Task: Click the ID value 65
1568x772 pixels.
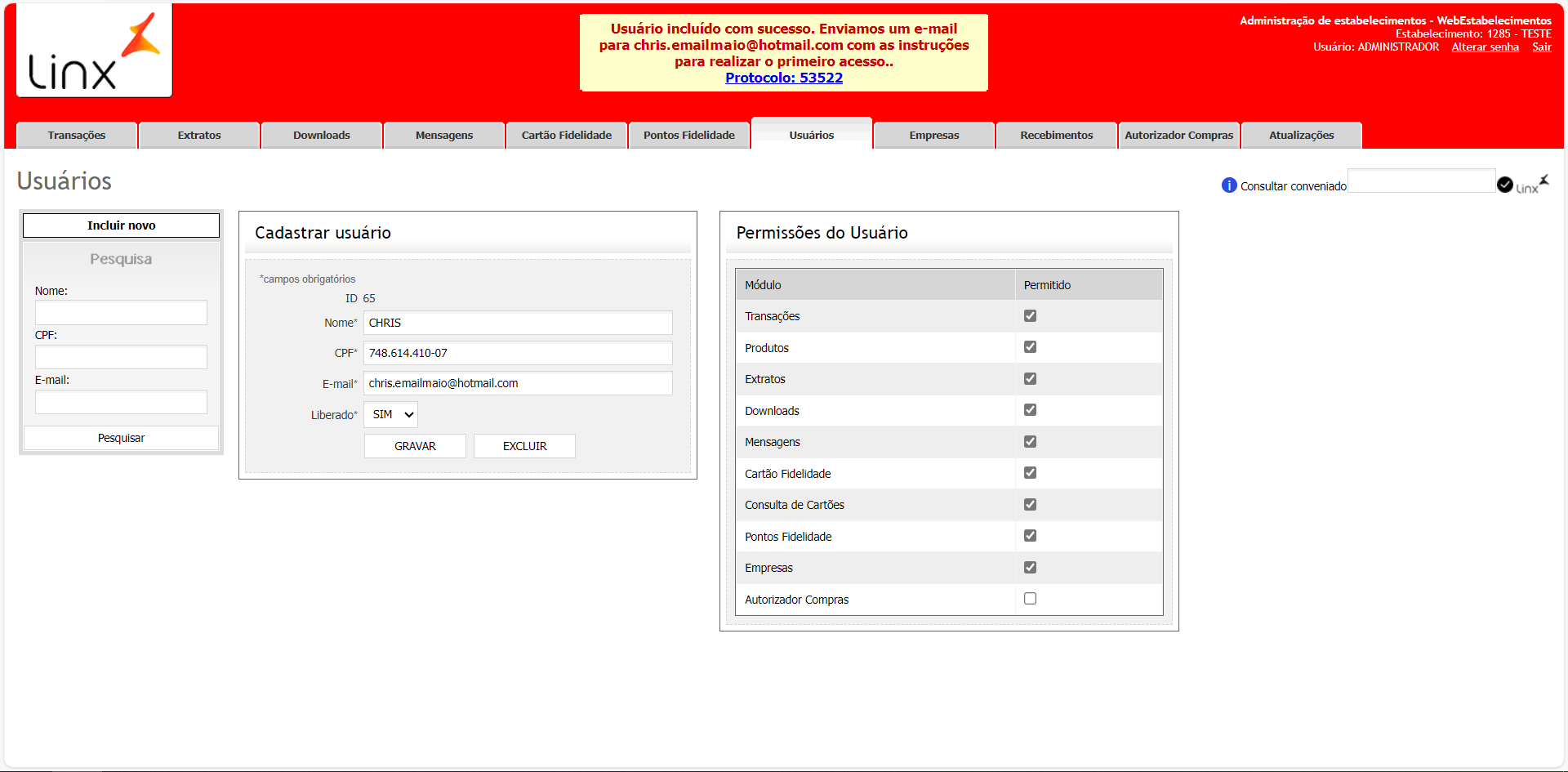Action: pyautogui.click(x=369, y=298)
